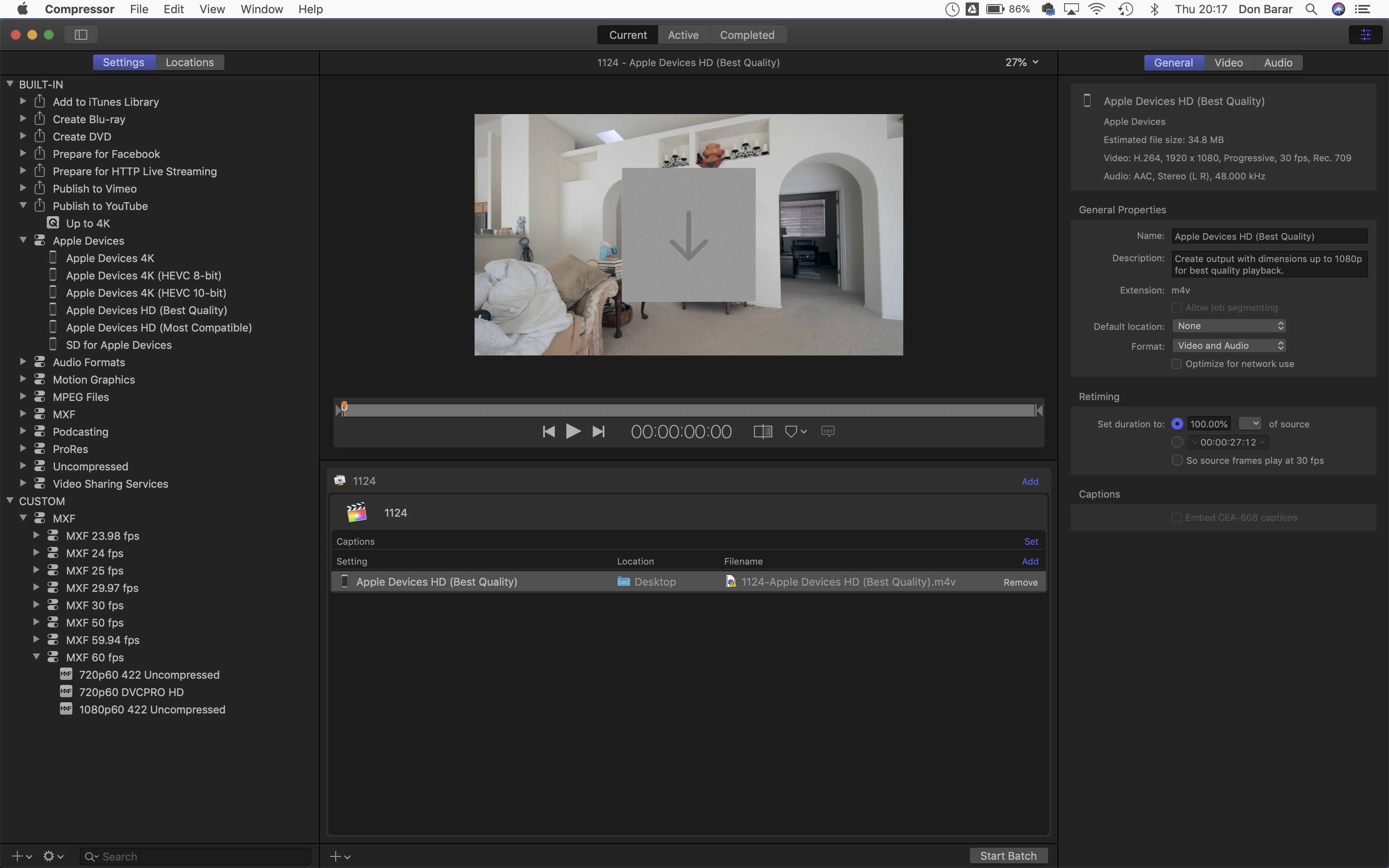Select the Up to 4K YouTube setting
The width and height of the screenshot is (1389, 868).
coord(88,223)
